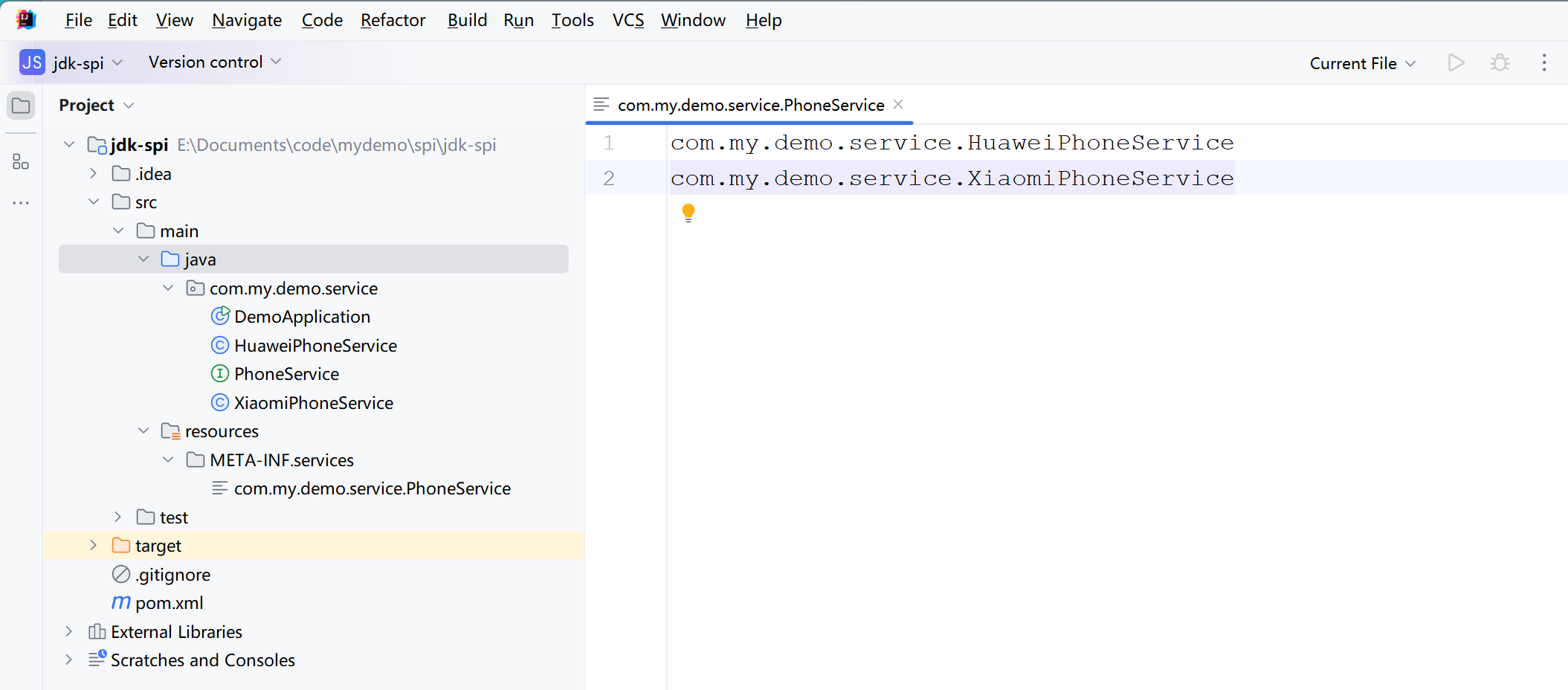Click the Debug bug icon
Viewport: 1568px width, 690px height.
pos(1500,63)
